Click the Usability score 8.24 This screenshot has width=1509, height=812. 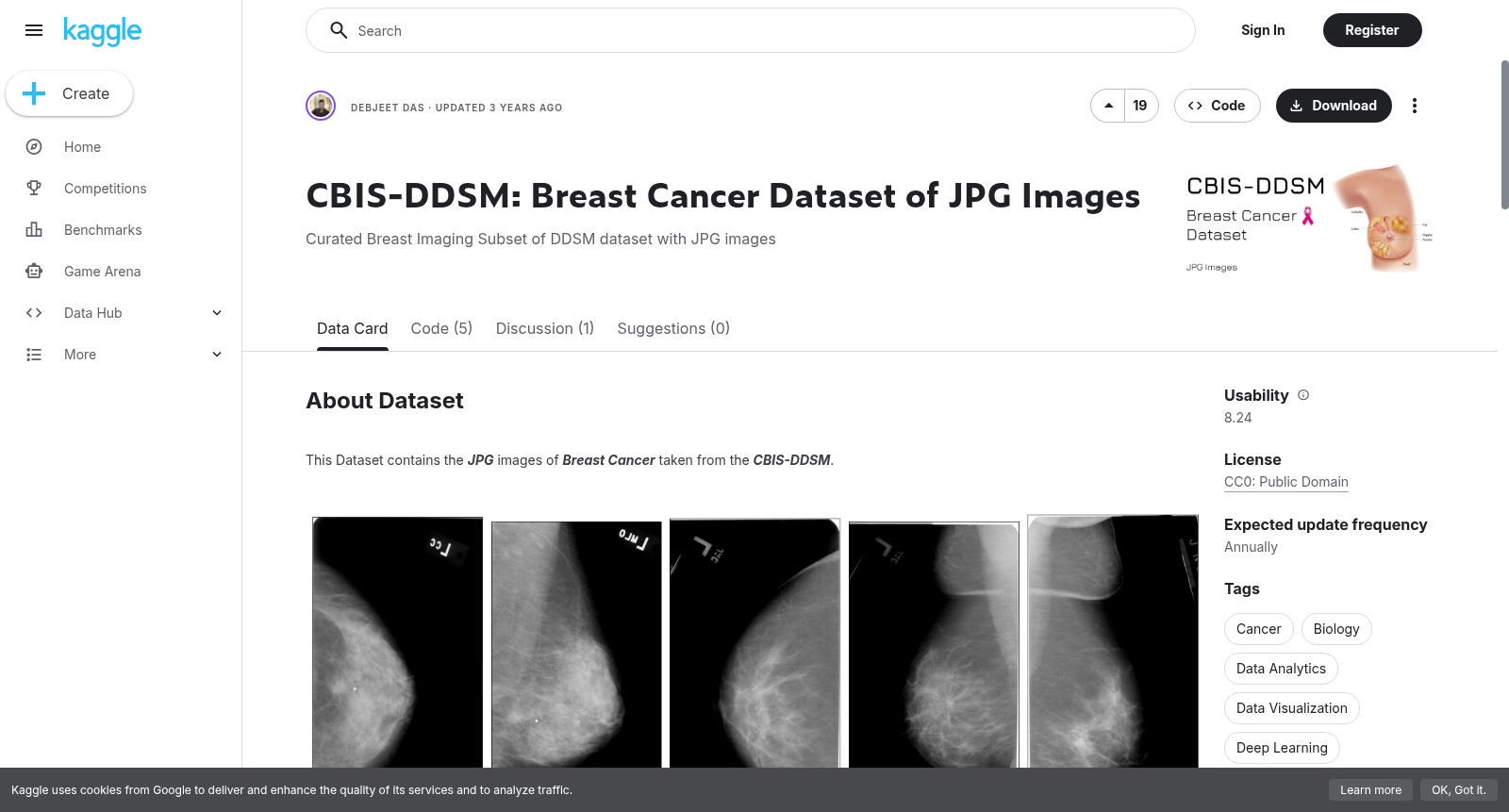pos(1238,418)
